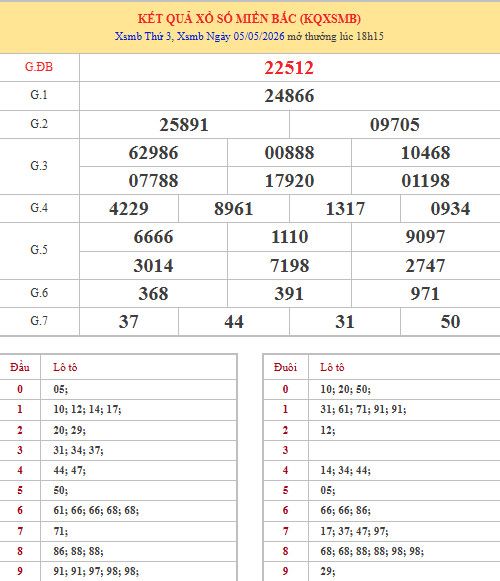Image resolution: width=500 pixels, height=581 pixels.
Task: Click G.3 number 07788
Action: click(x=153, y=181)
